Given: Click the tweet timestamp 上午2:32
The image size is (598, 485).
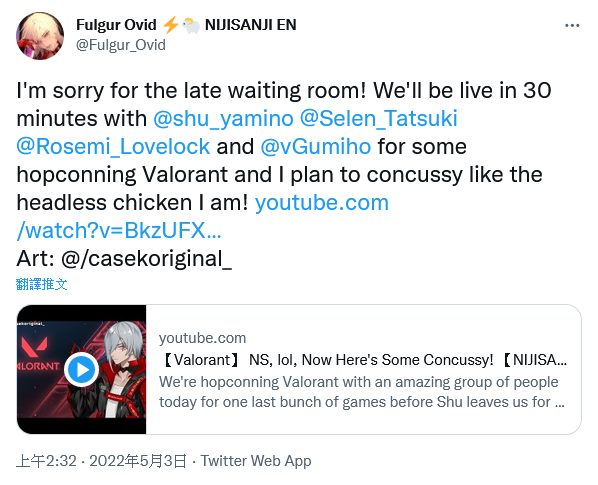Looking at the screenshot, I should pyautogui.click(x=46, y=461).
